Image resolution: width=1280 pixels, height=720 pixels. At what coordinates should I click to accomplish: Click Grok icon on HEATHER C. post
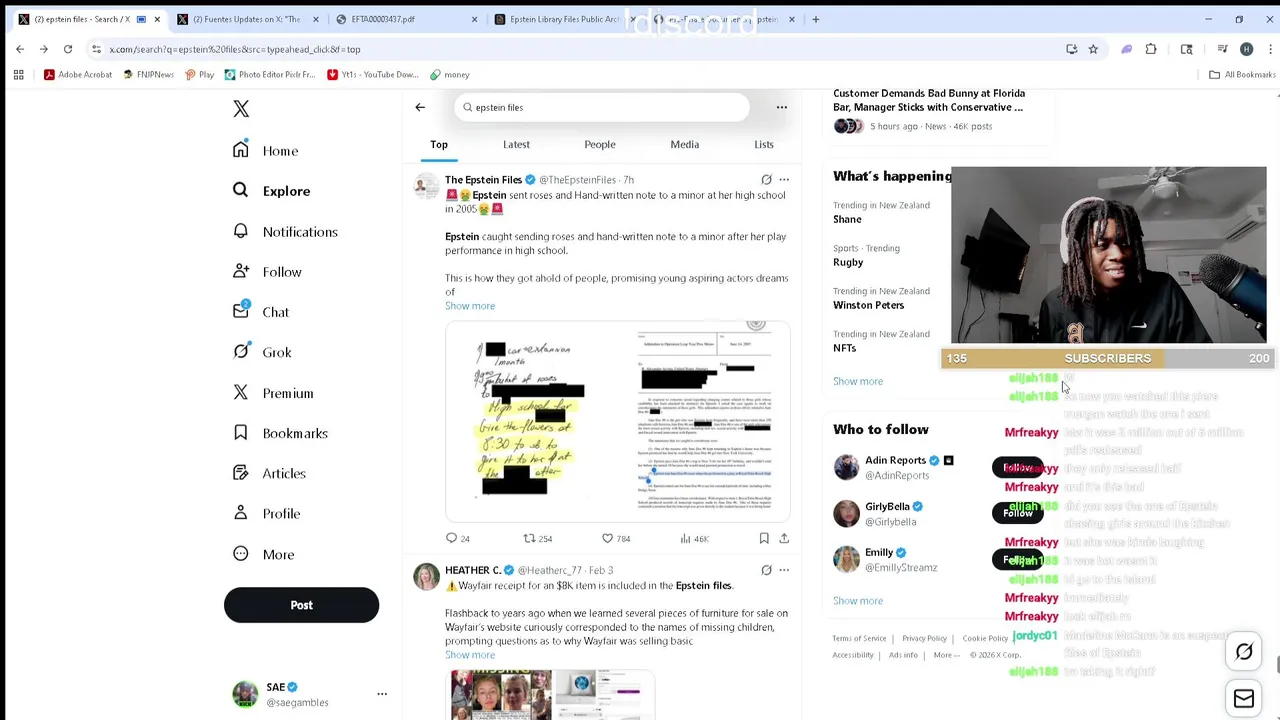click(x=766, y=571)
